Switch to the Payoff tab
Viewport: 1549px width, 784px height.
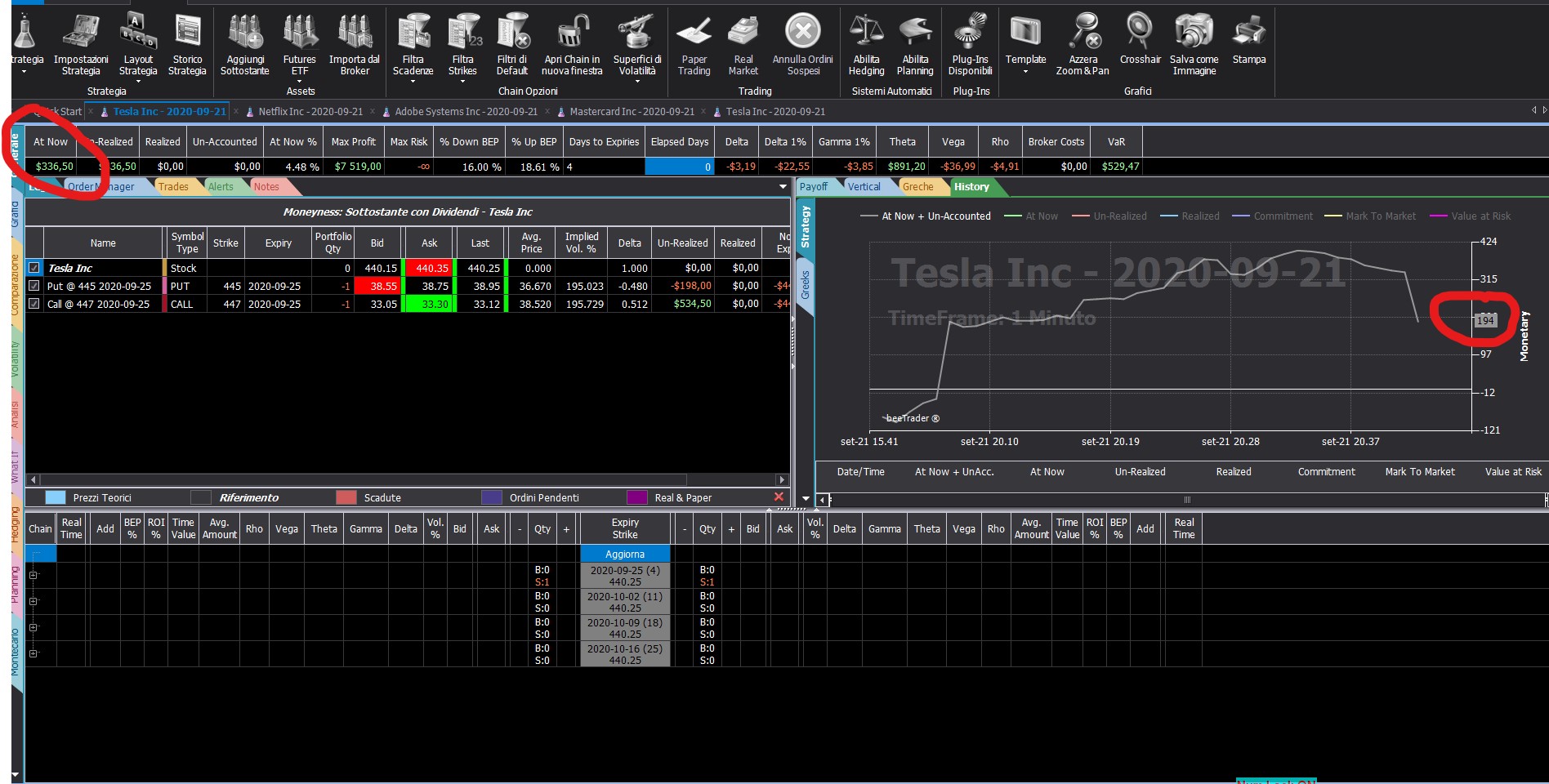(814, 187)
